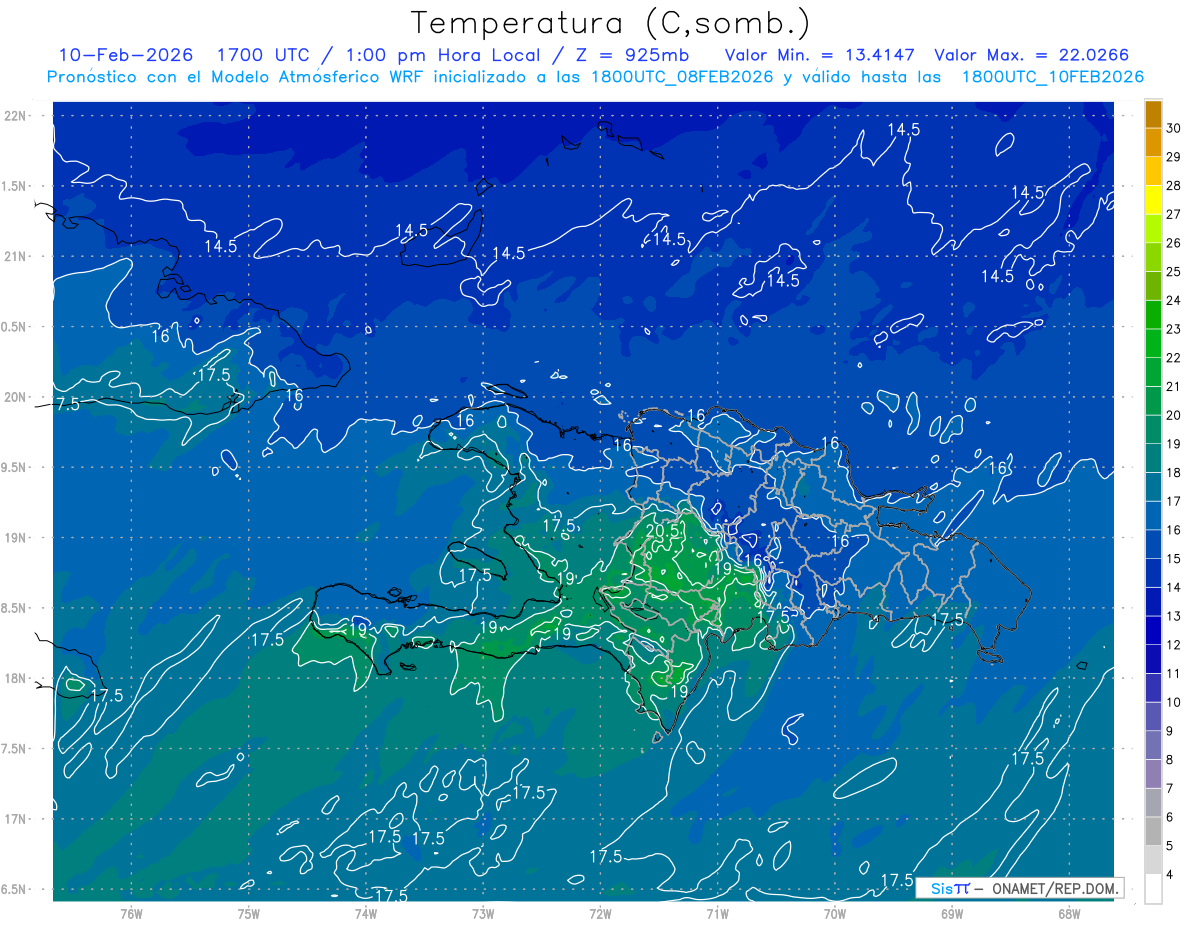Click the "19N" latitude axis label
Screen dimensions: 1200x927
pyautogui.click(x=14, y=538)
